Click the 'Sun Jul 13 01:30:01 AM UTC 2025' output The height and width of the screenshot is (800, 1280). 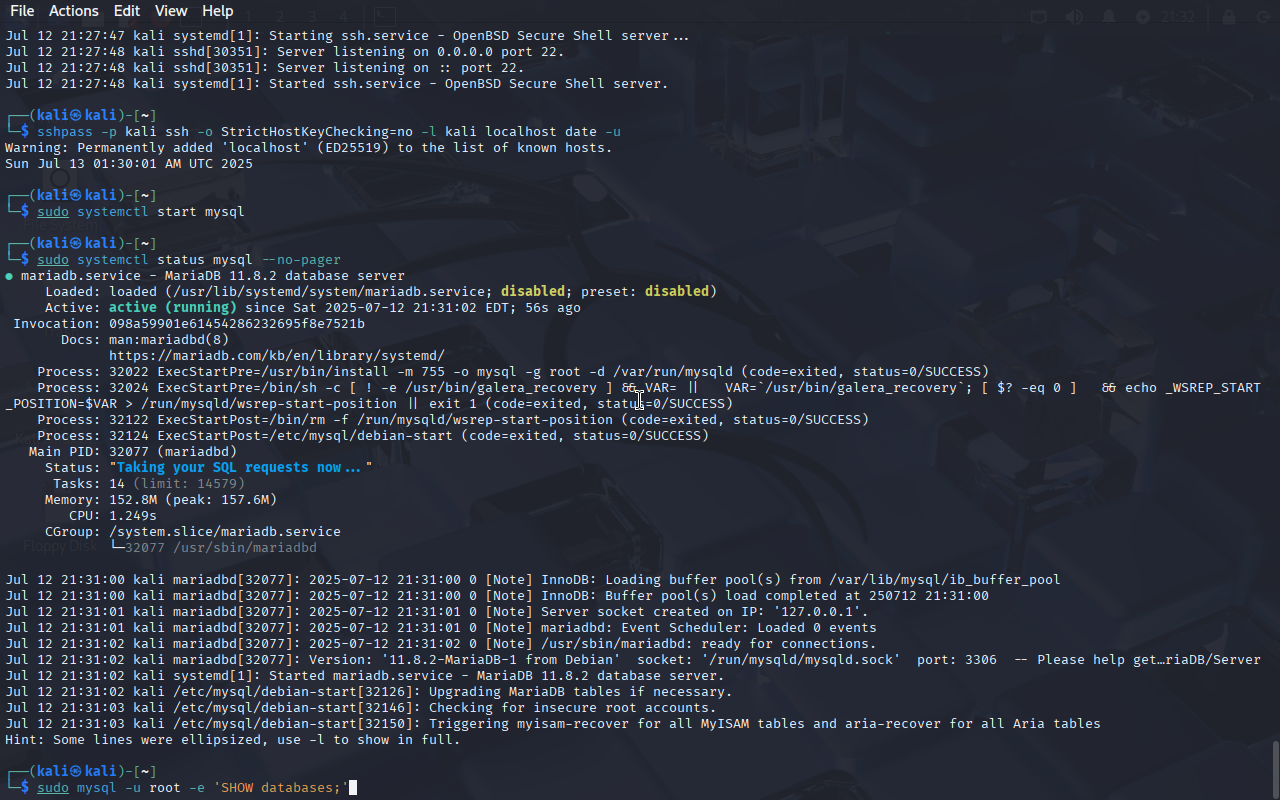click(x=129, y=164)
